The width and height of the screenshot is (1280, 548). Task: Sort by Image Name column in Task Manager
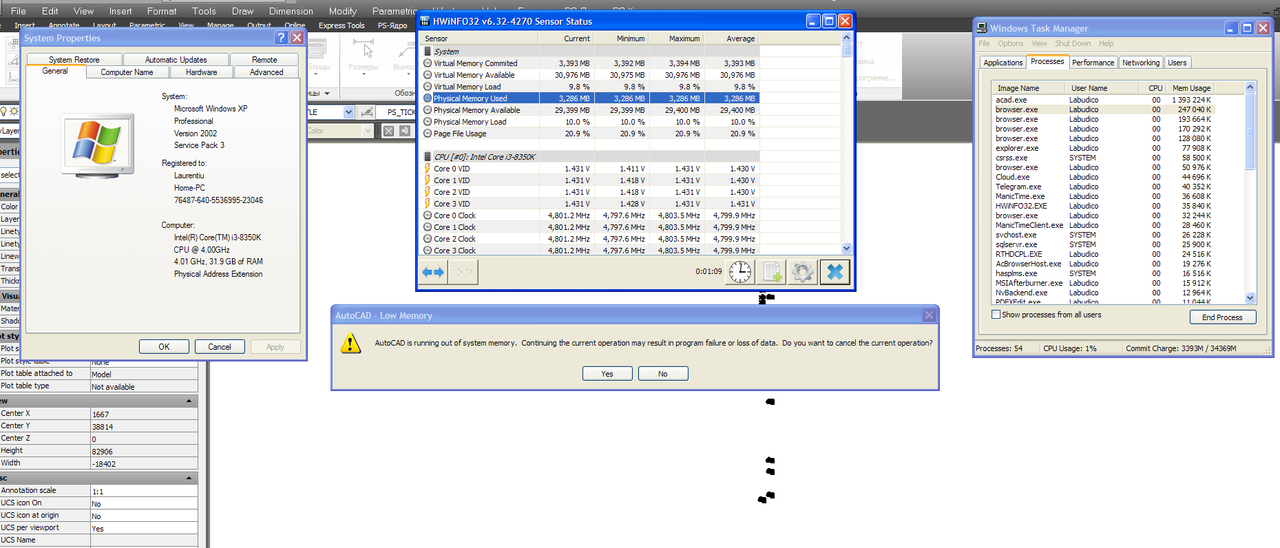point(1027,88)
